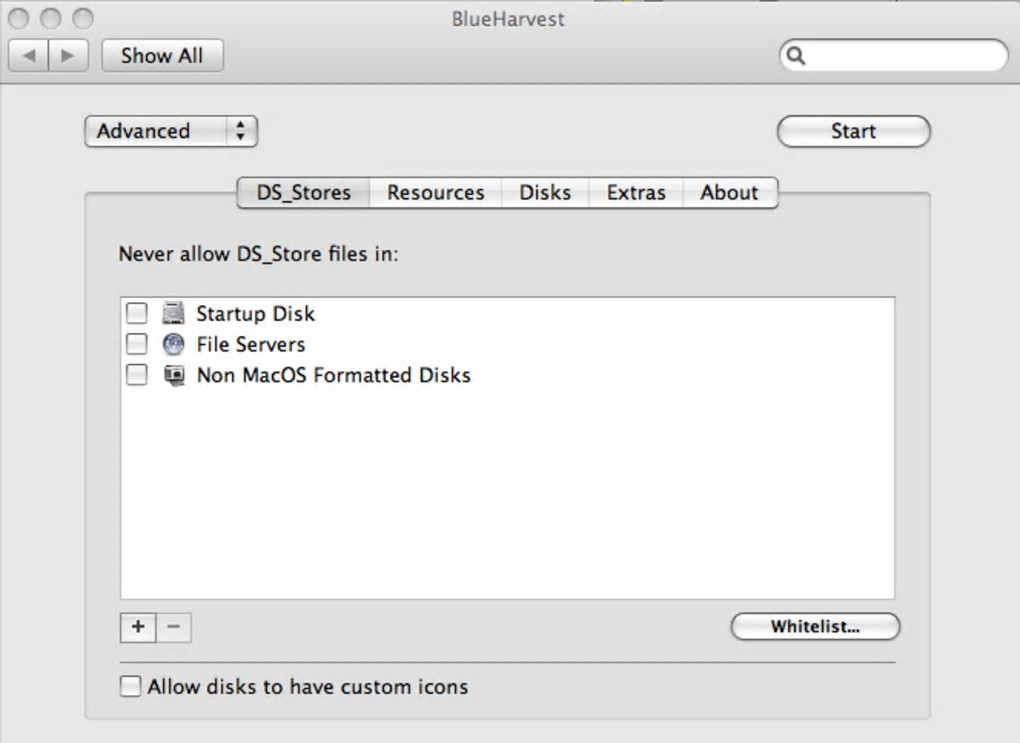Check the File Servers checkbox

click(137, 344)
